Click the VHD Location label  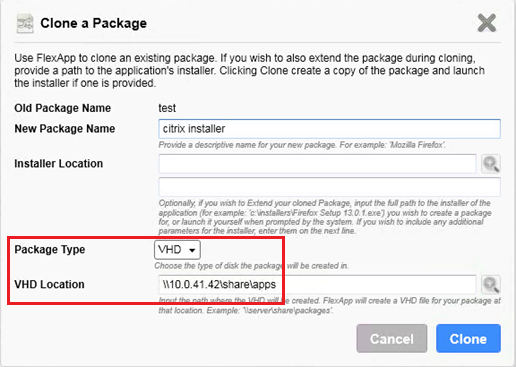click(x=49, y=284)
